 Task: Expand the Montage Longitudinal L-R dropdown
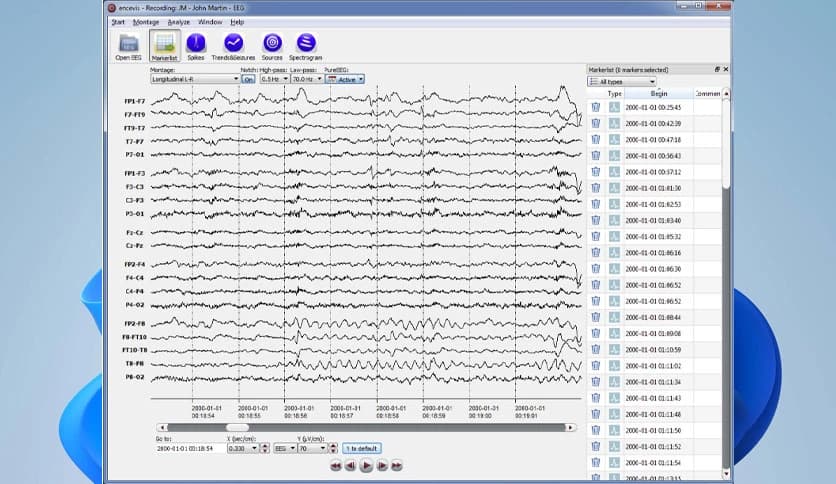pos(194,79)
